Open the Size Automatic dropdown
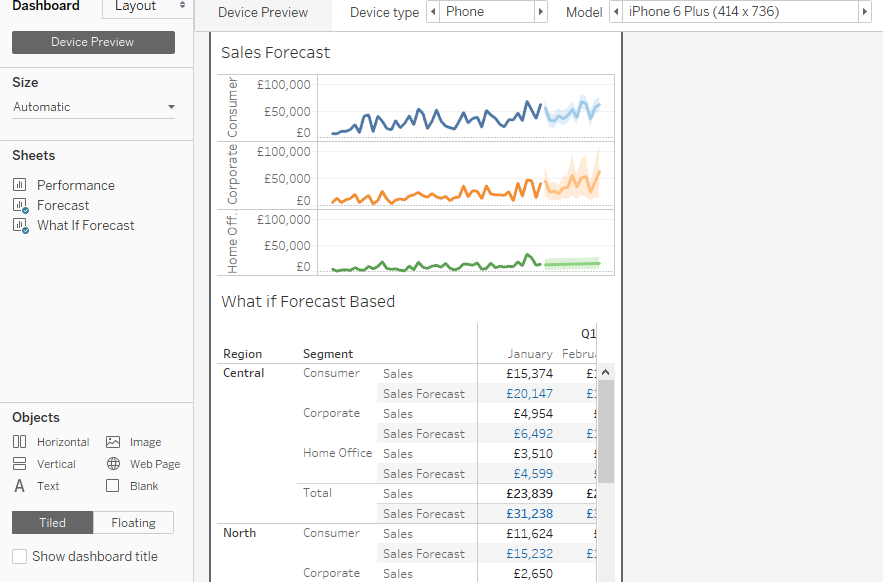The width and height of the screenshot is (883, 582). pos(93,107)
